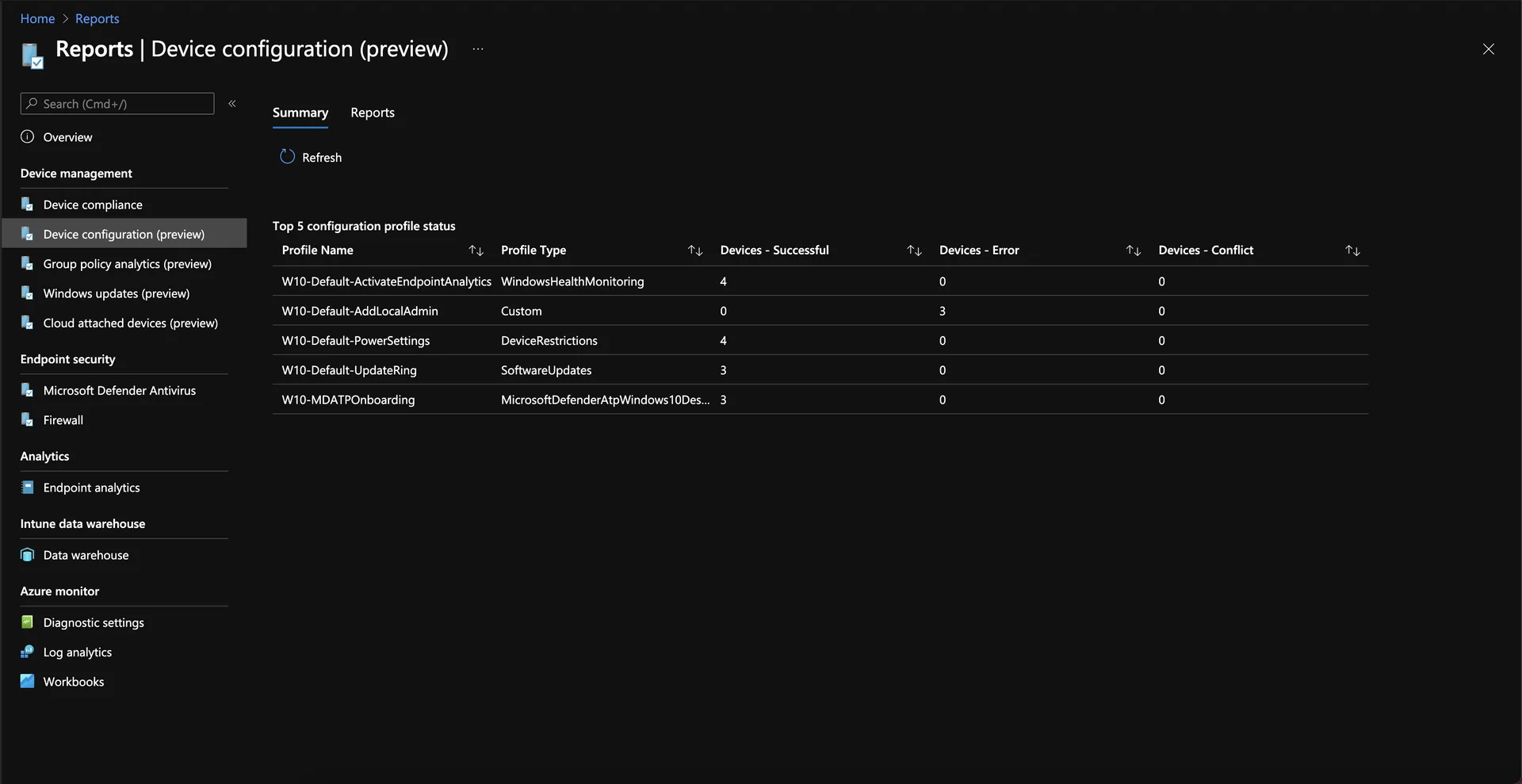Screen dimensions: 1522x784
Task: Go to Home breadcrumb link
Action: pyautogui.click(x=37, y=18)
